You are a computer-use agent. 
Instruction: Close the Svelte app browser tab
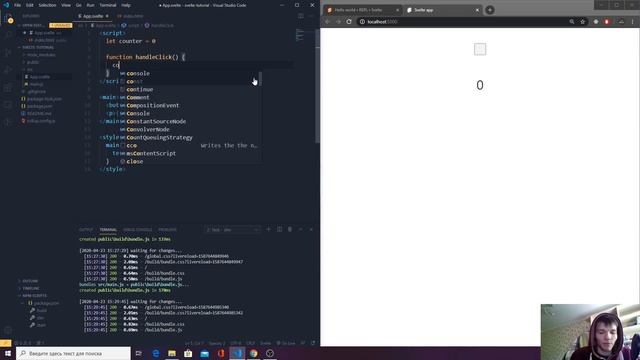tap(477, 10)
